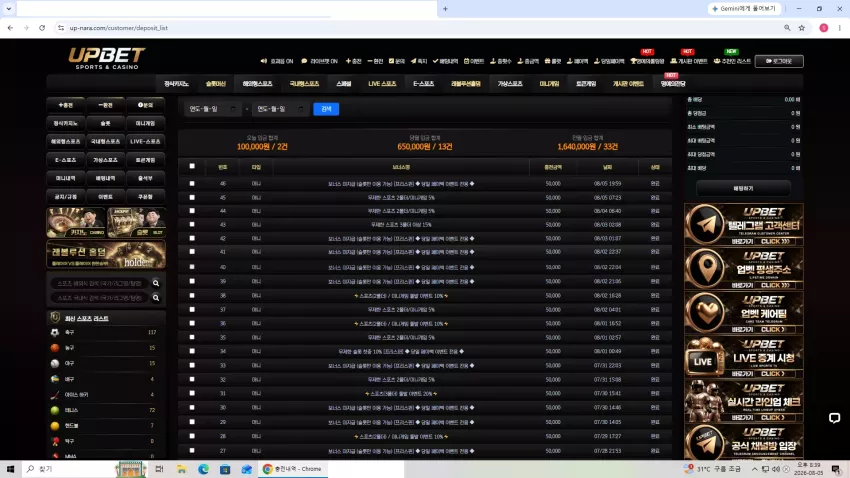Viewport: 850px width, 478px height.
Task: Check the box for row 33
Action: [x=192, y=365]
